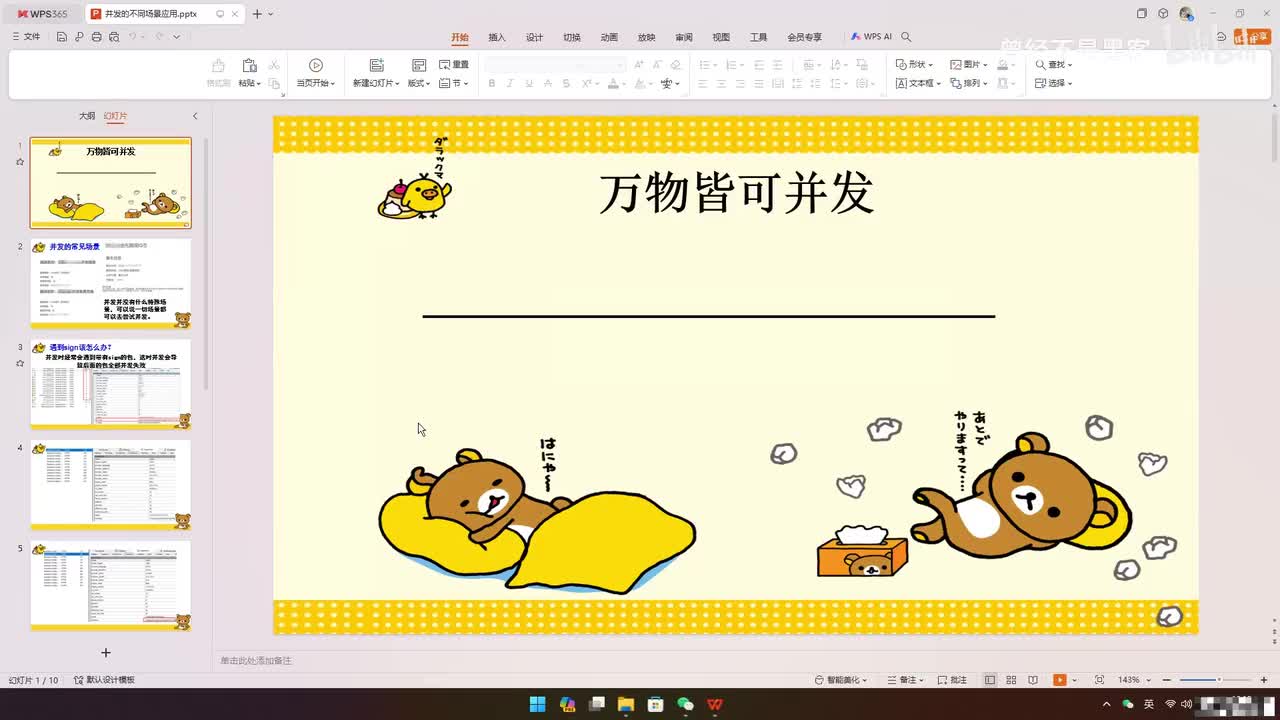Start slideshow from orange play button
This screenshot has height=720, width=1280.
point(1059,680)
